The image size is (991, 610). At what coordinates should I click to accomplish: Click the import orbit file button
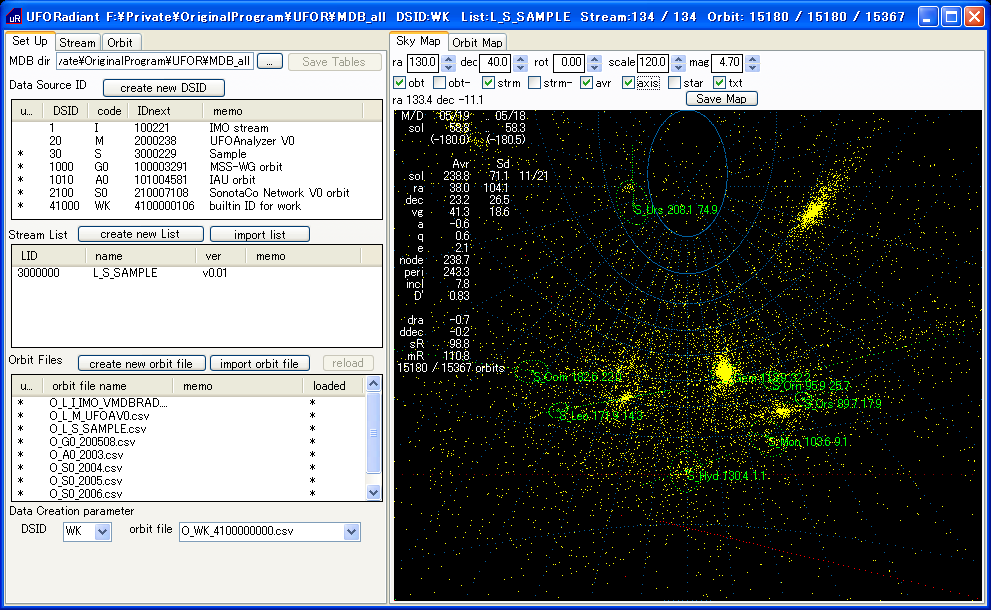tap(260, 363)
